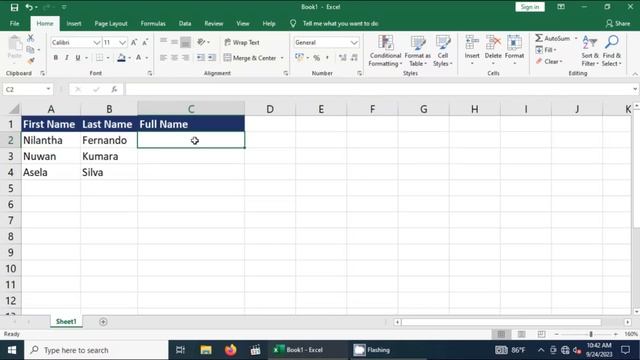Click the Insert Function fx icon
Image resolution: width=640 pixels, height=360 pixels.
(114, 89)
